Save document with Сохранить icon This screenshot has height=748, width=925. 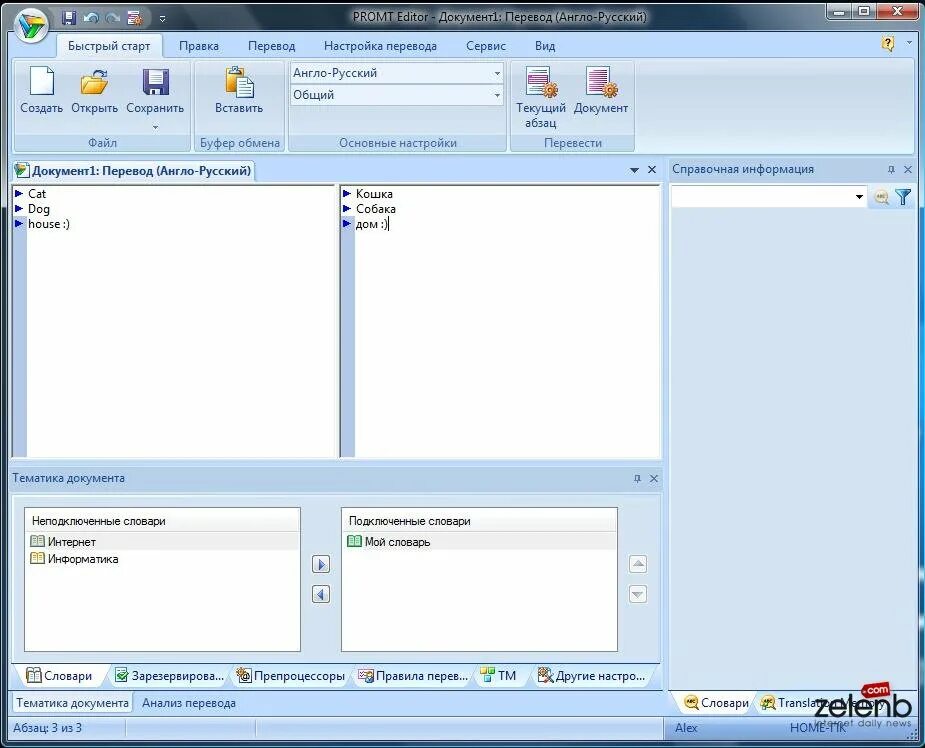click(155, 83)
